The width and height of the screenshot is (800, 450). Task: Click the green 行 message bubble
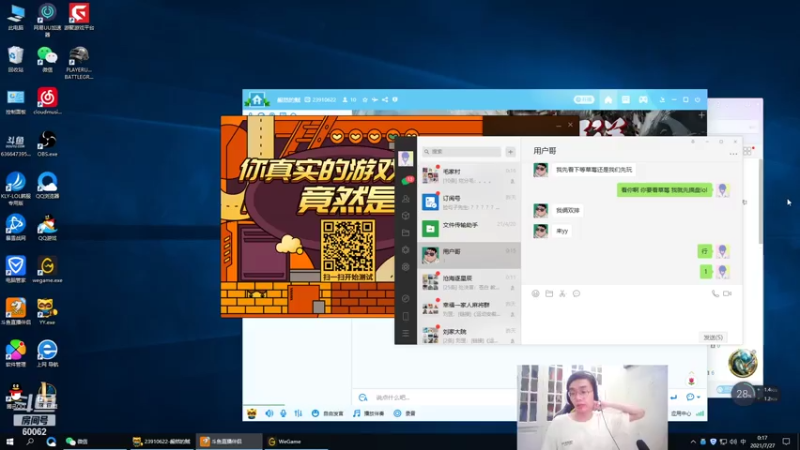(x=705, y=251)
